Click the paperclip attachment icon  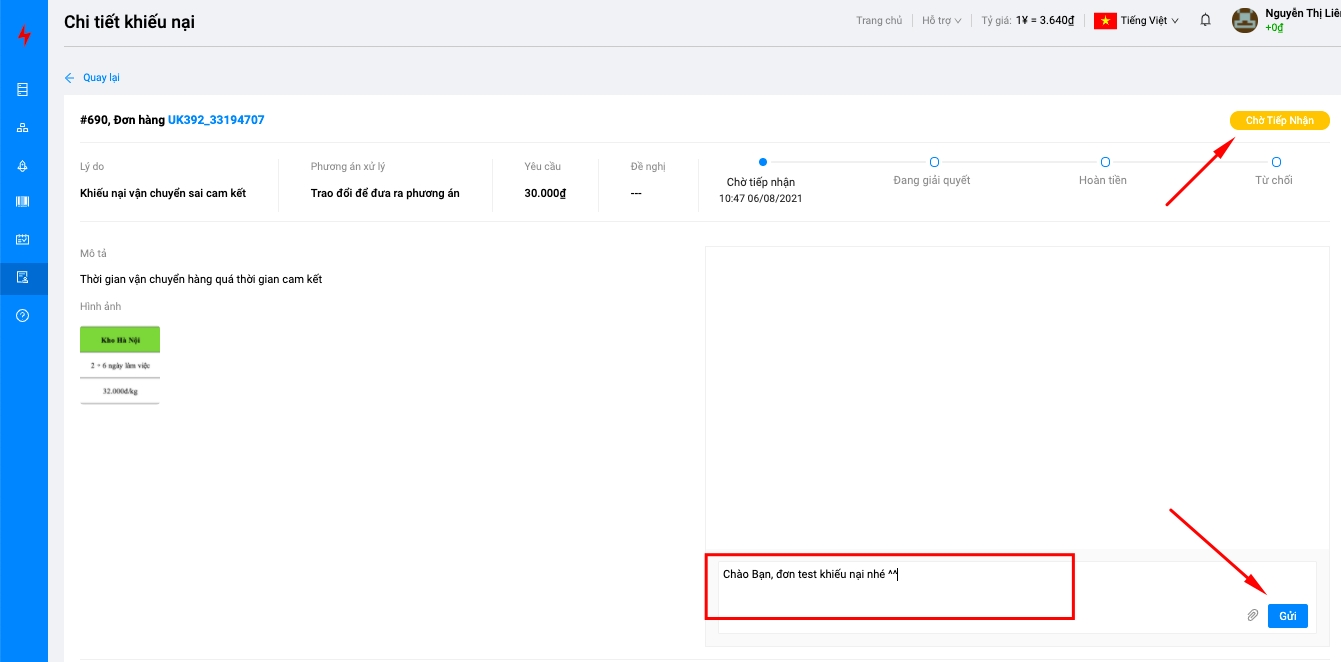1252,616
